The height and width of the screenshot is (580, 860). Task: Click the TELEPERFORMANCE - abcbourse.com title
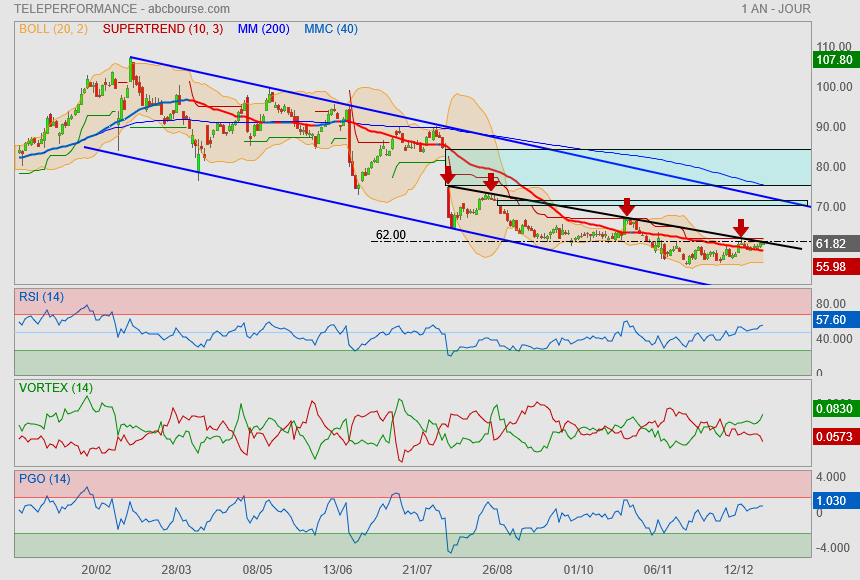pyautogui.click(x=124, y=9)
